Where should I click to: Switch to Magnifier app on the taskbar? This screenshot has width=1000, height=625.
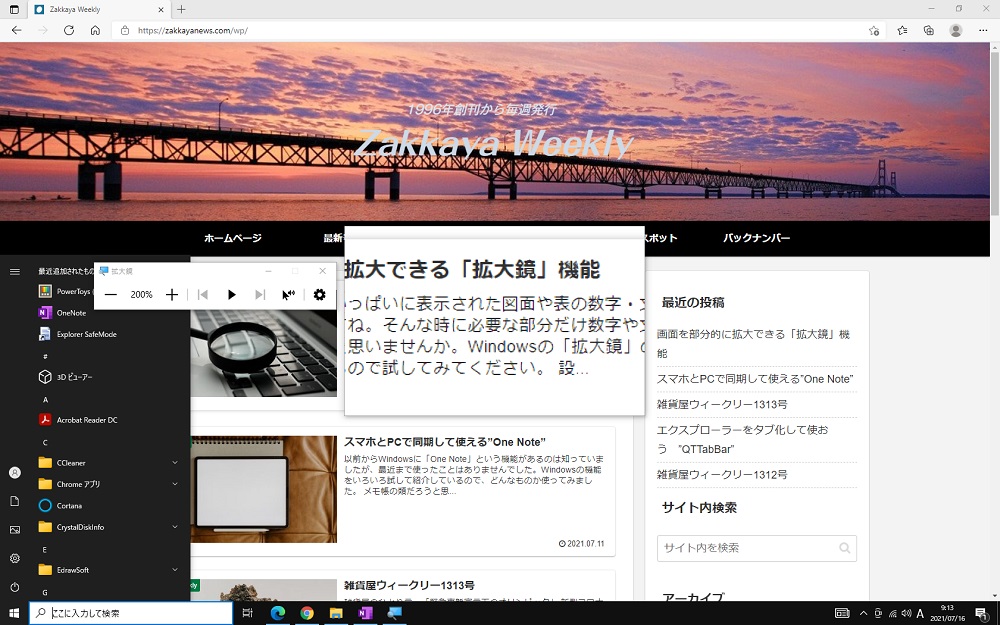point(395,613)
